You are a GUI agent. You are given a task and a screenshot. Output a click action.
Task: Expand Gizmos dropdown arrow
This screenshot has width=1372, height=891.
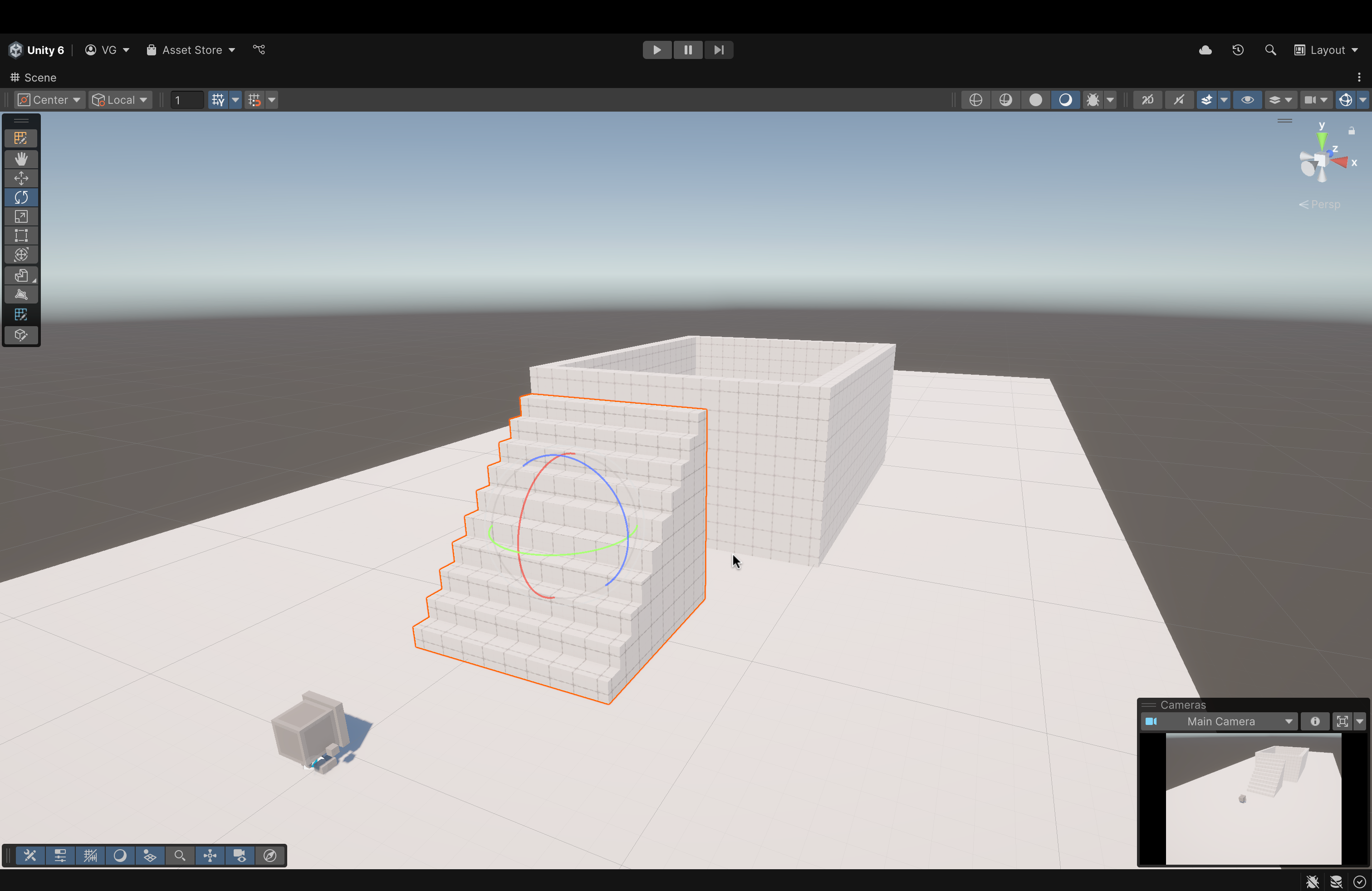(x=1363, y=100)
